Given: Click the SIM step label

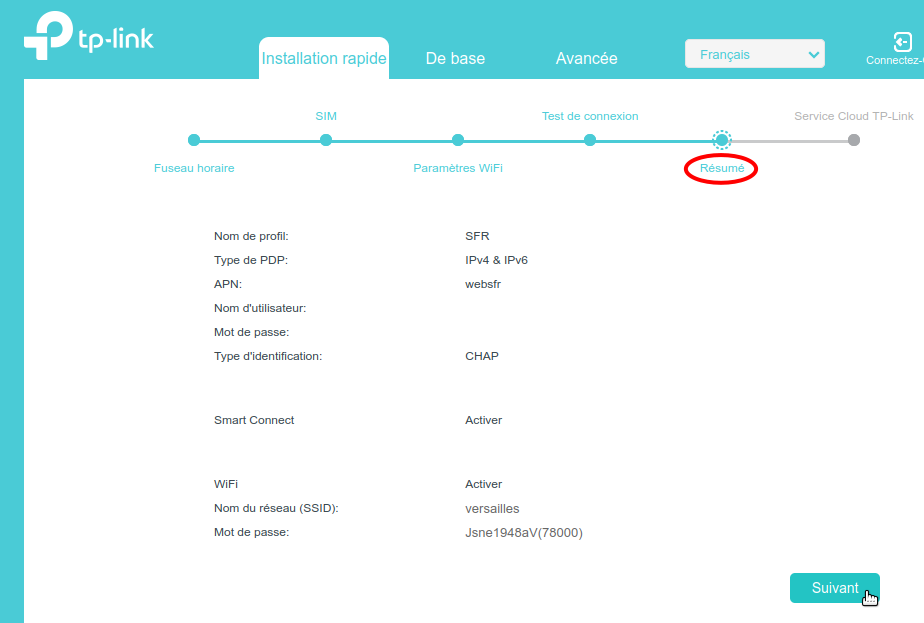Looking at the screenshot, I should pyautogui.click(x=326, y=116).
